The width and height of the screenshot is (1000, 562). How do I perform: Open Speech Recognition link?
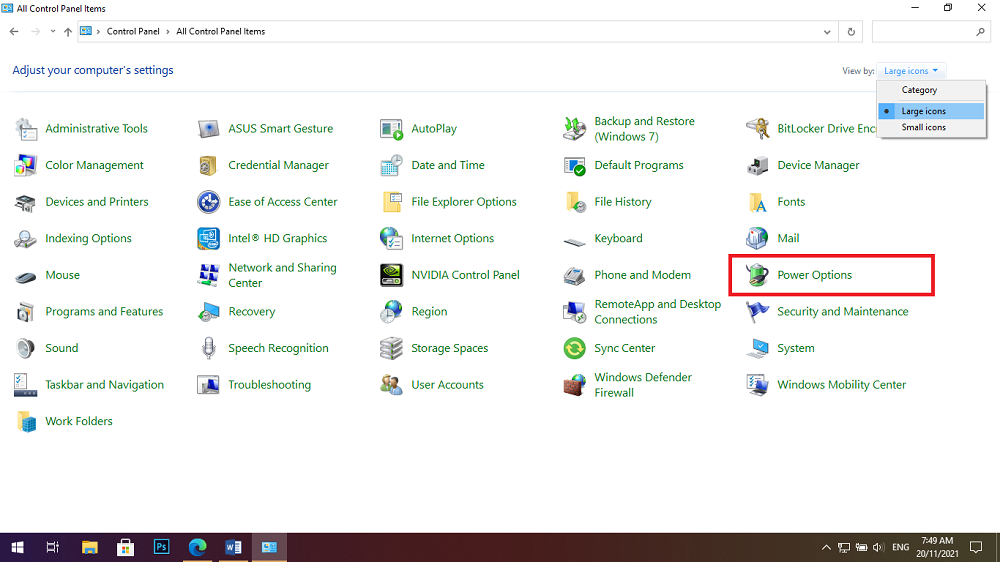278,348
